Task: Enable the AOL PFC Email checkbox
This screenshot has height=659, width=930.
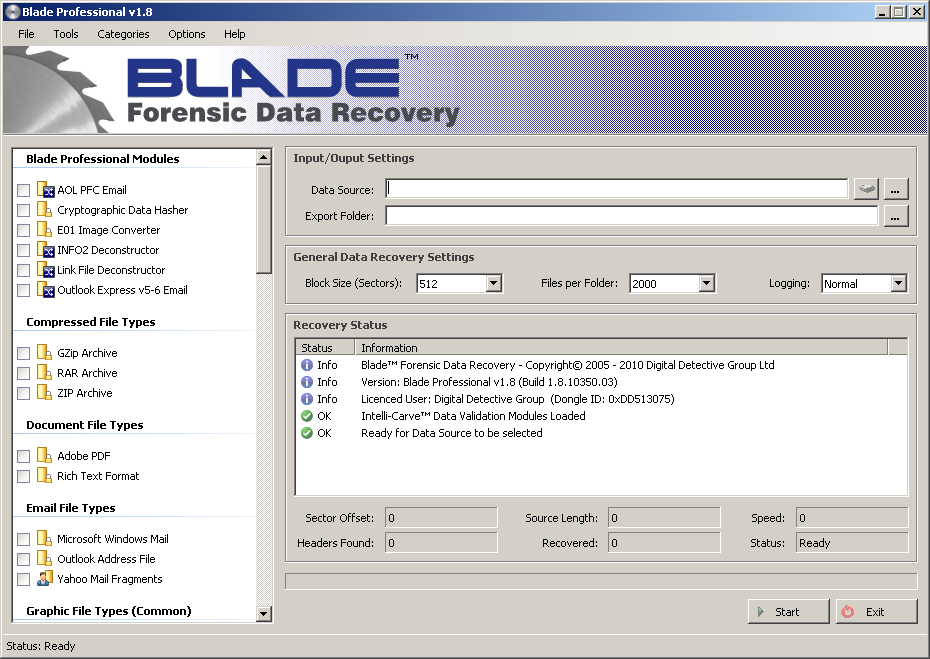Action: [23, 190]
